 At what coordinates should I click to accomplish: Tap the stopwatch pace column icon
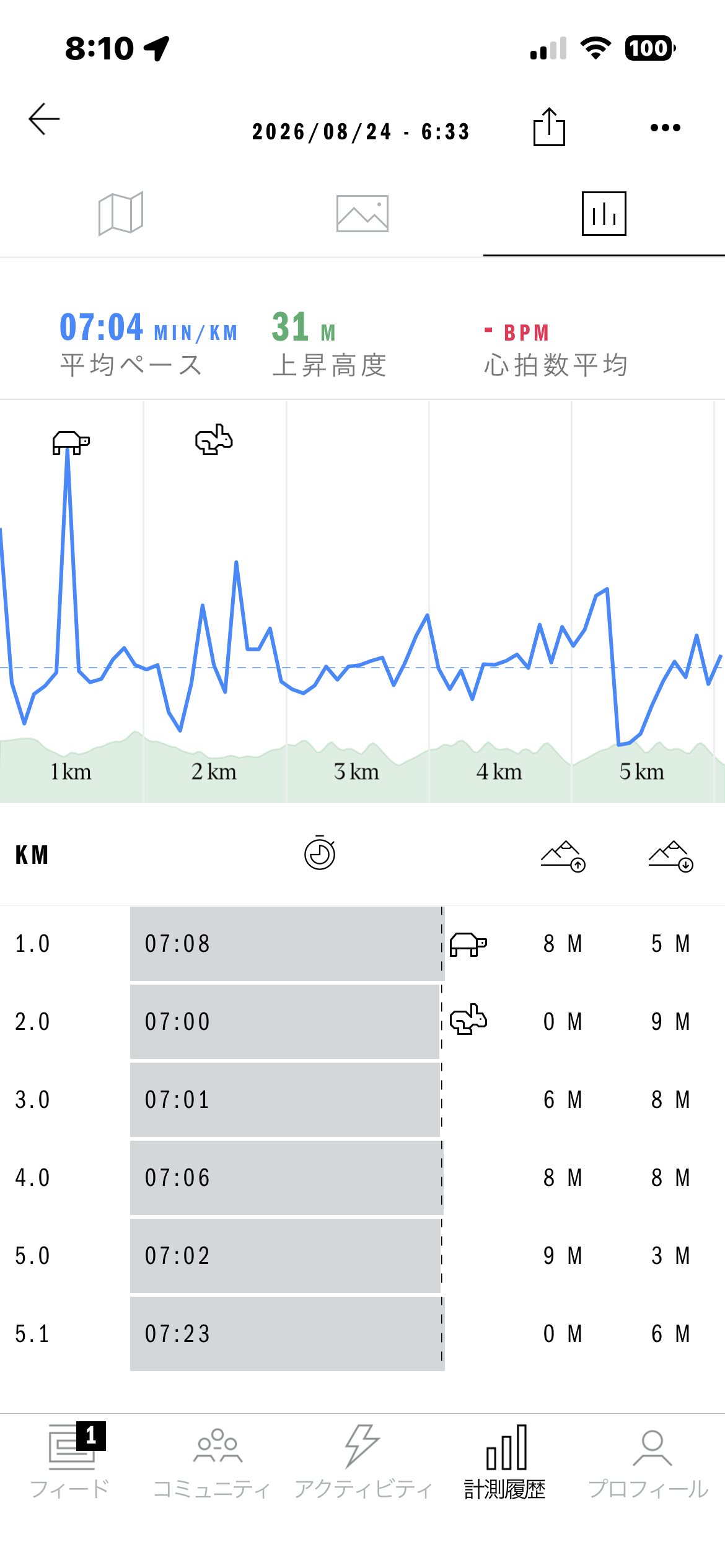click(320, 853)
